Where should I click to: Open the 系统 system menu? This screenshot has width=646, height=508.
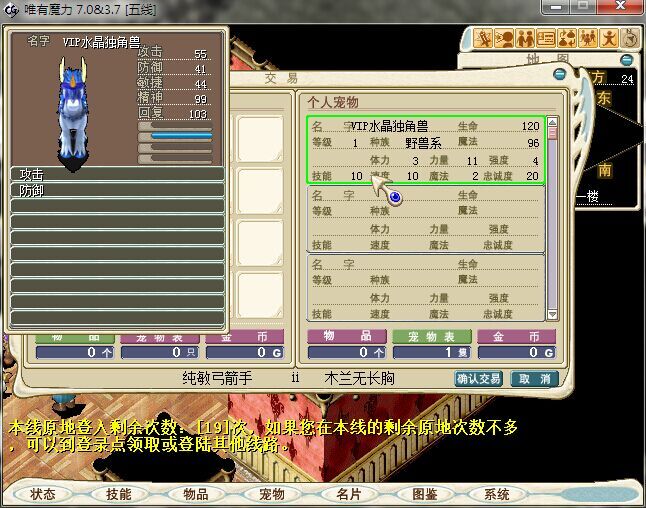click(497, 494)
